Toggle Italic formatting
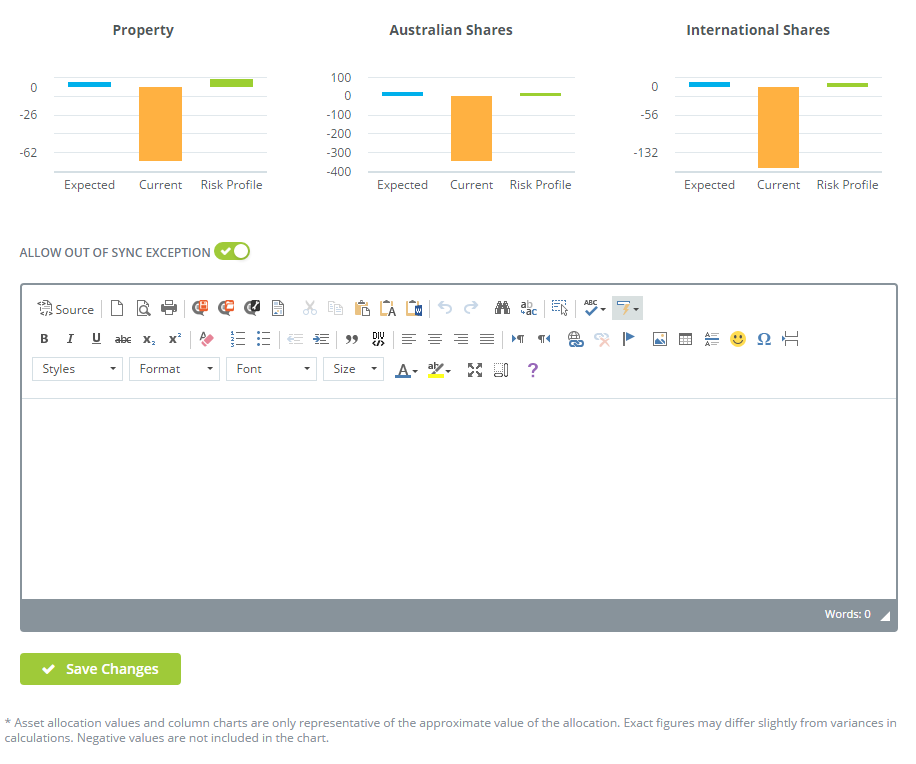The width and height of the screenshot is (916, 764). tap(70, 339)
